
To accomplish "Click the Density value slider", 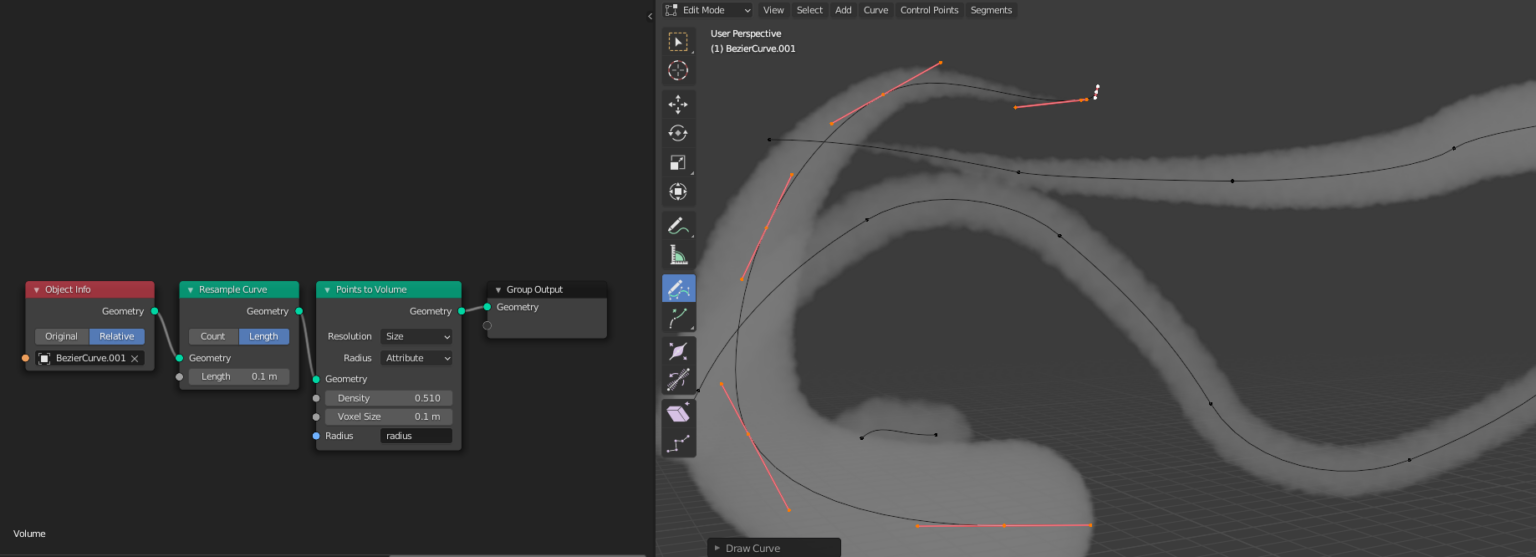I will coord(388,398).
